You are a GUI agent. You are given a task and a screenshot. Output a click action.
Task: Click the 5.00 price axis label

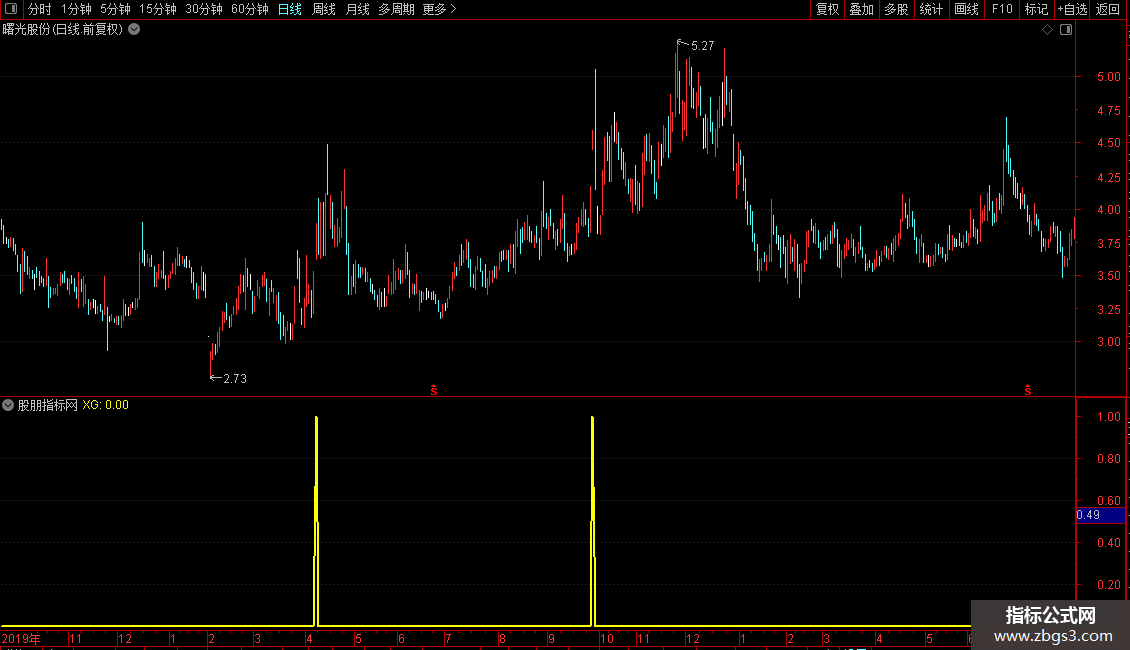1108,76
